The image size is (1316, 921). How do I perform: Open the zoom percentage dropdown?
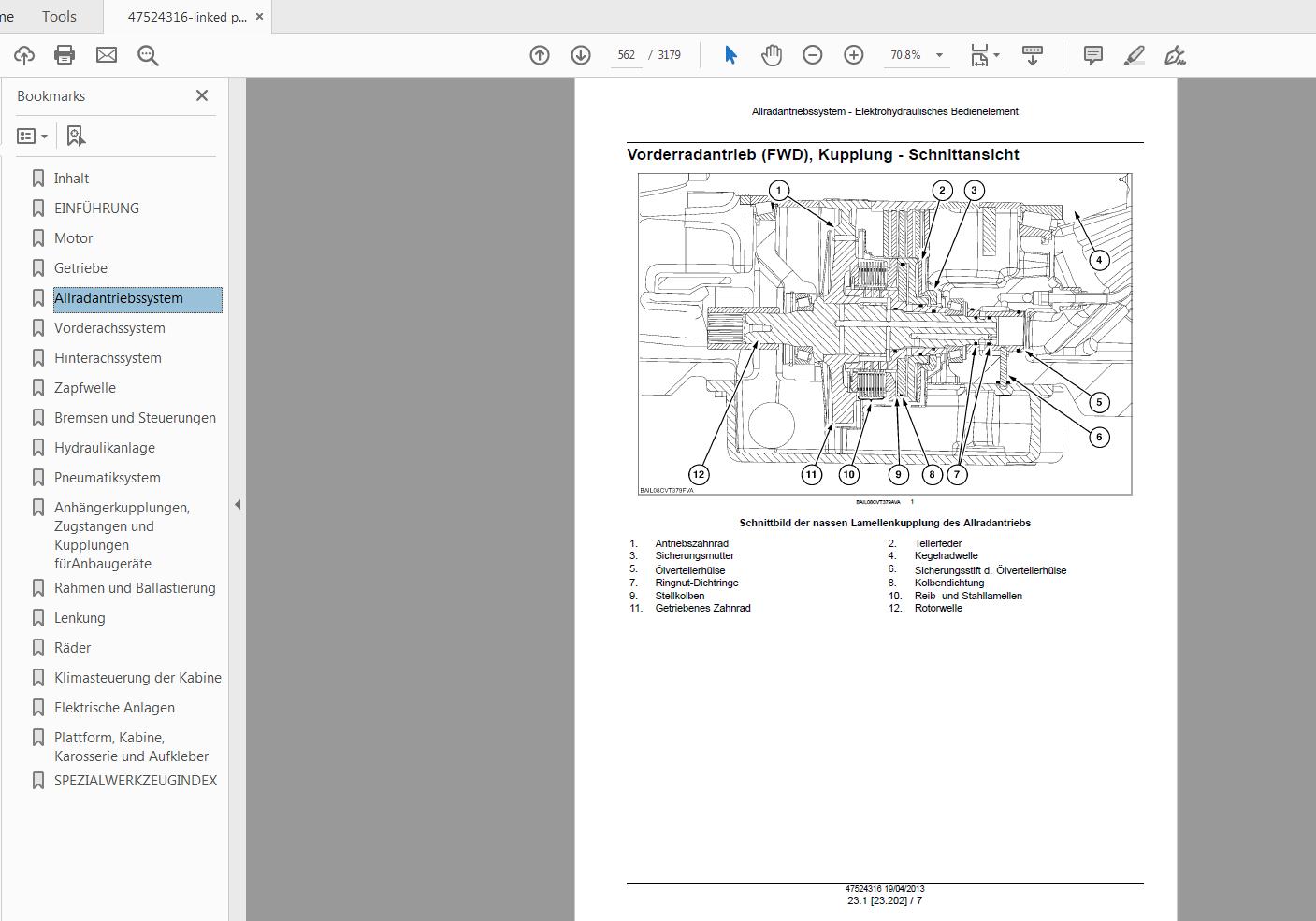click(x=940, y=55)
